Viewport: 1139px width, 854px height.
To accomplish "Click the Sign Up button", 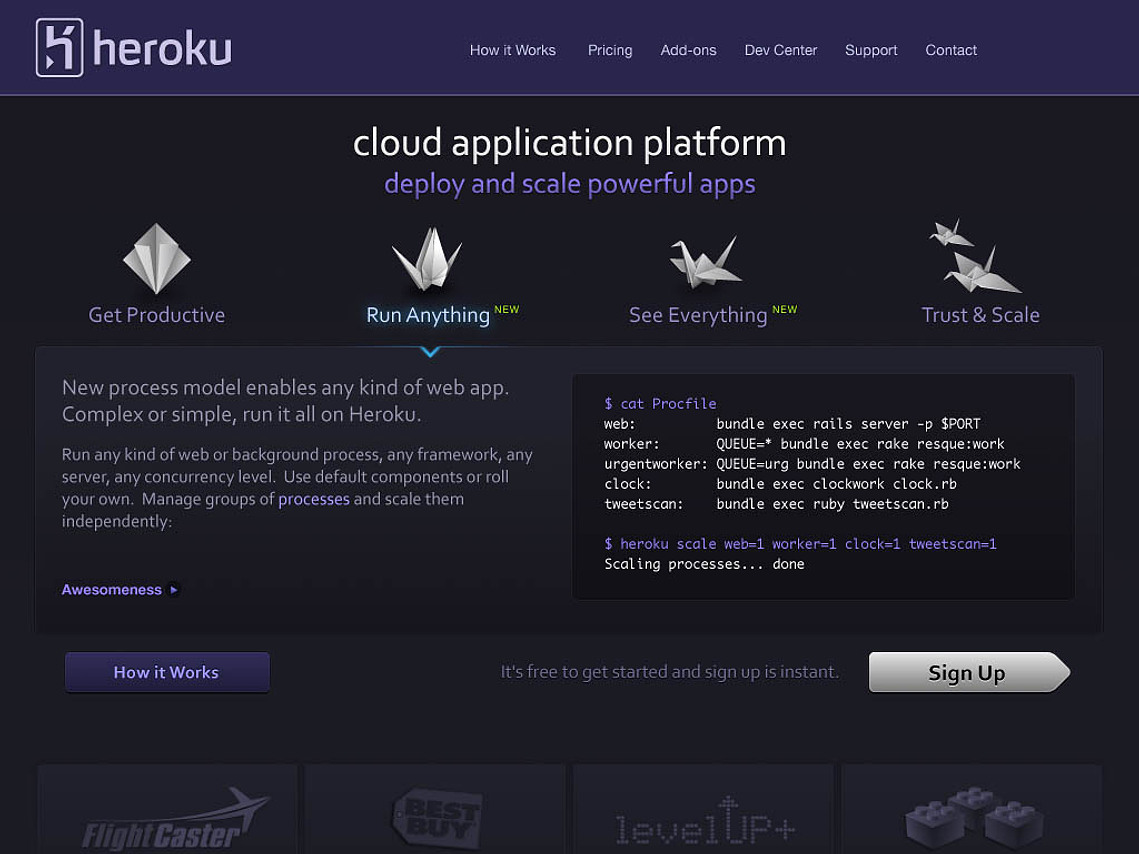I will coord(970,672).
